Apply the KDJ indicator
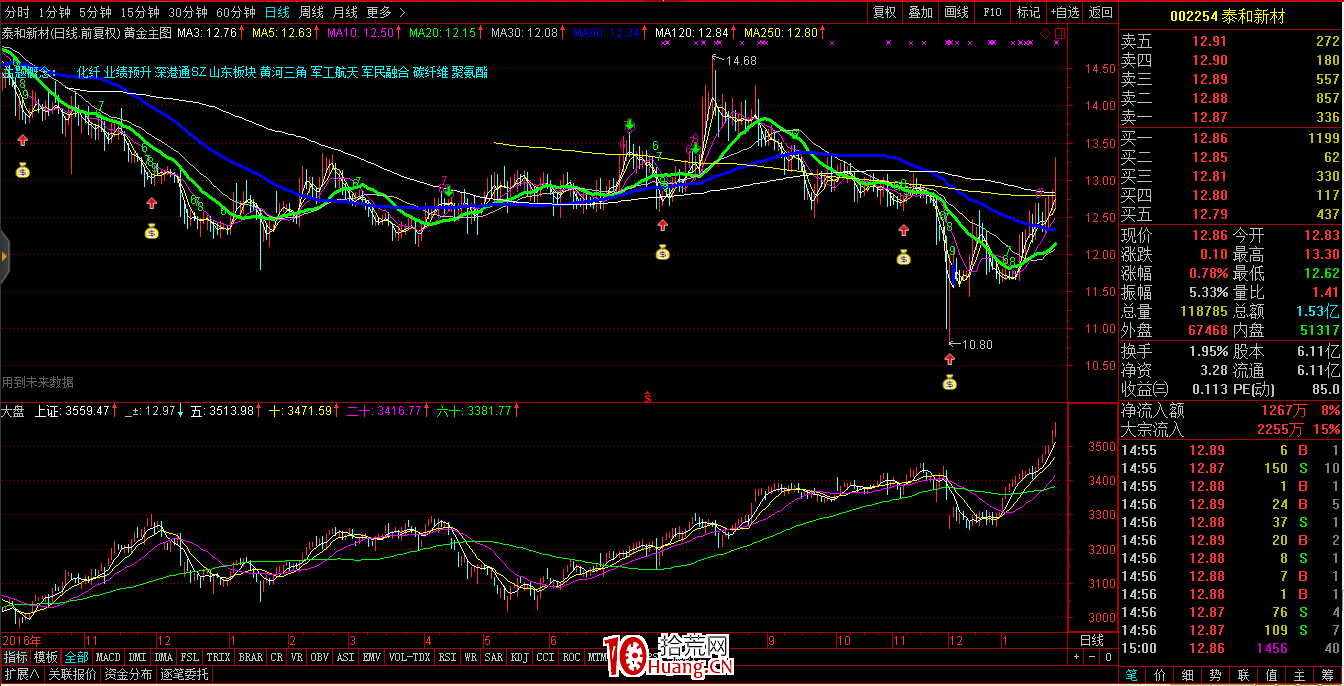1344x686 pixels. click(520, 657)
